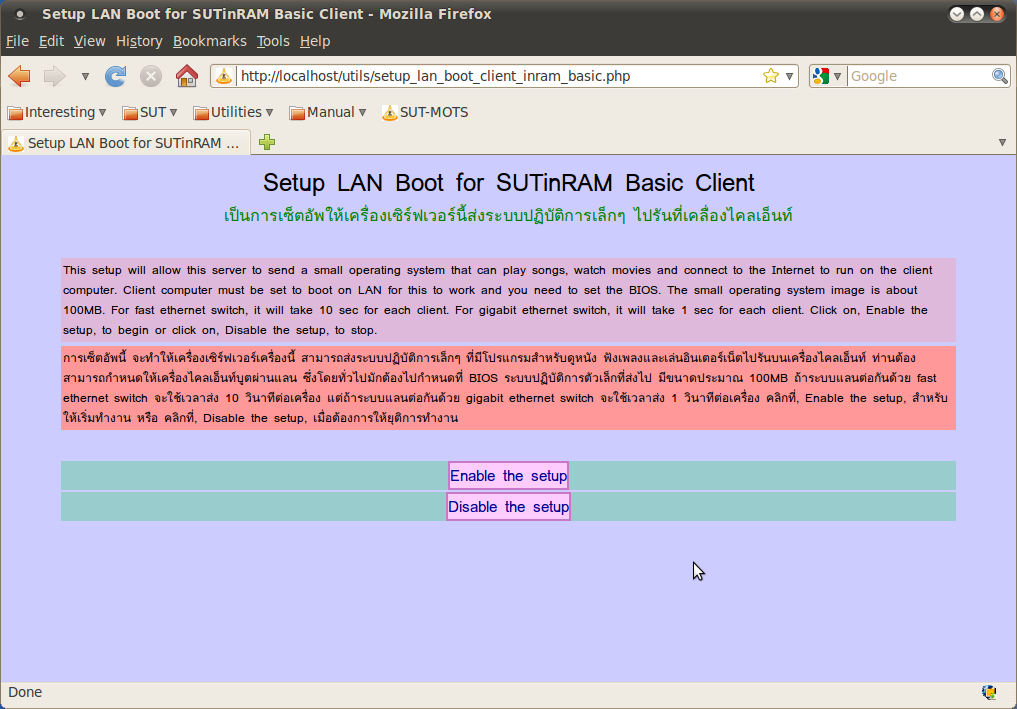Expand the Manual bookmarks folder
This screenshot has width=1017, height=709.
point(328,112)
